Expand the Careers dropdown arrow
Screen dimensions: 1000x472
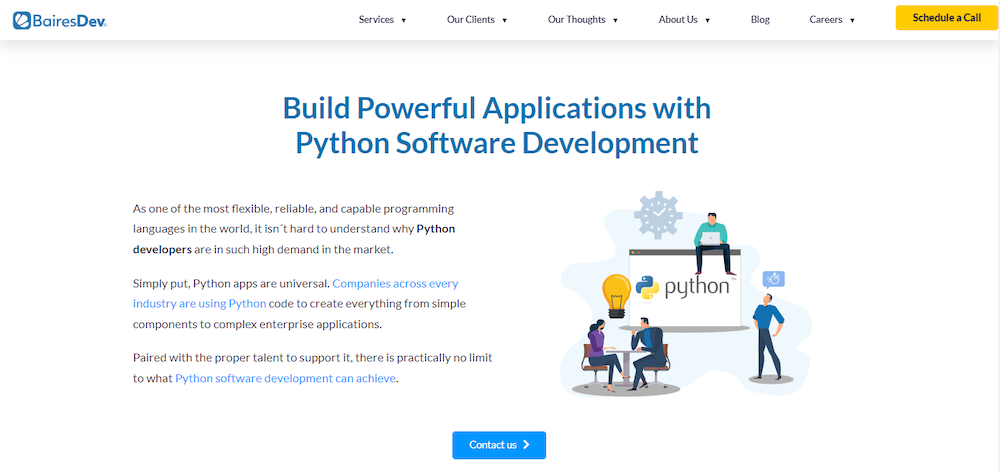point(853,20)
